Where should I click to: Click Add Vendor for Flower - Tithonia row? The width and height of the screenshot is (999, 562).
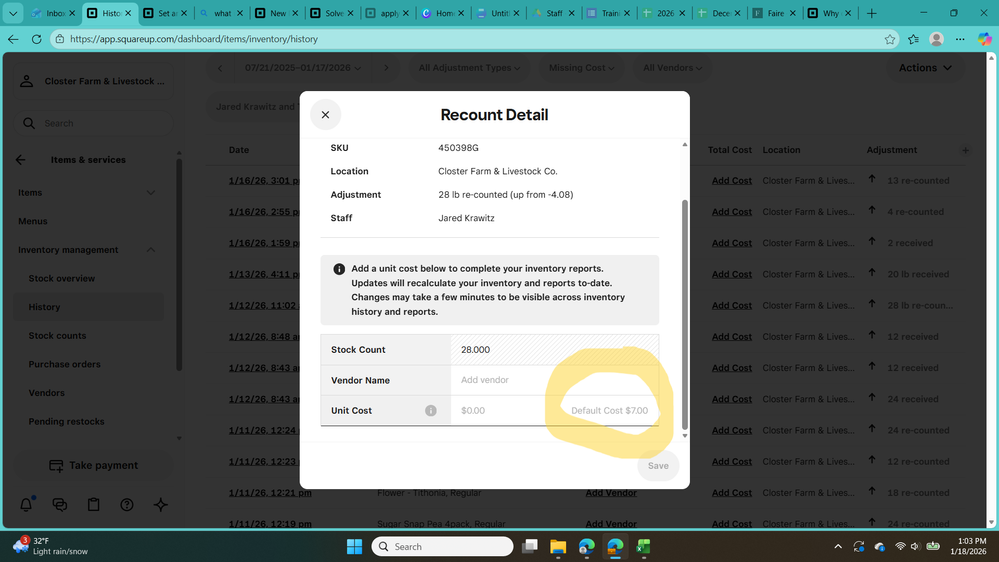click(611, 493)
